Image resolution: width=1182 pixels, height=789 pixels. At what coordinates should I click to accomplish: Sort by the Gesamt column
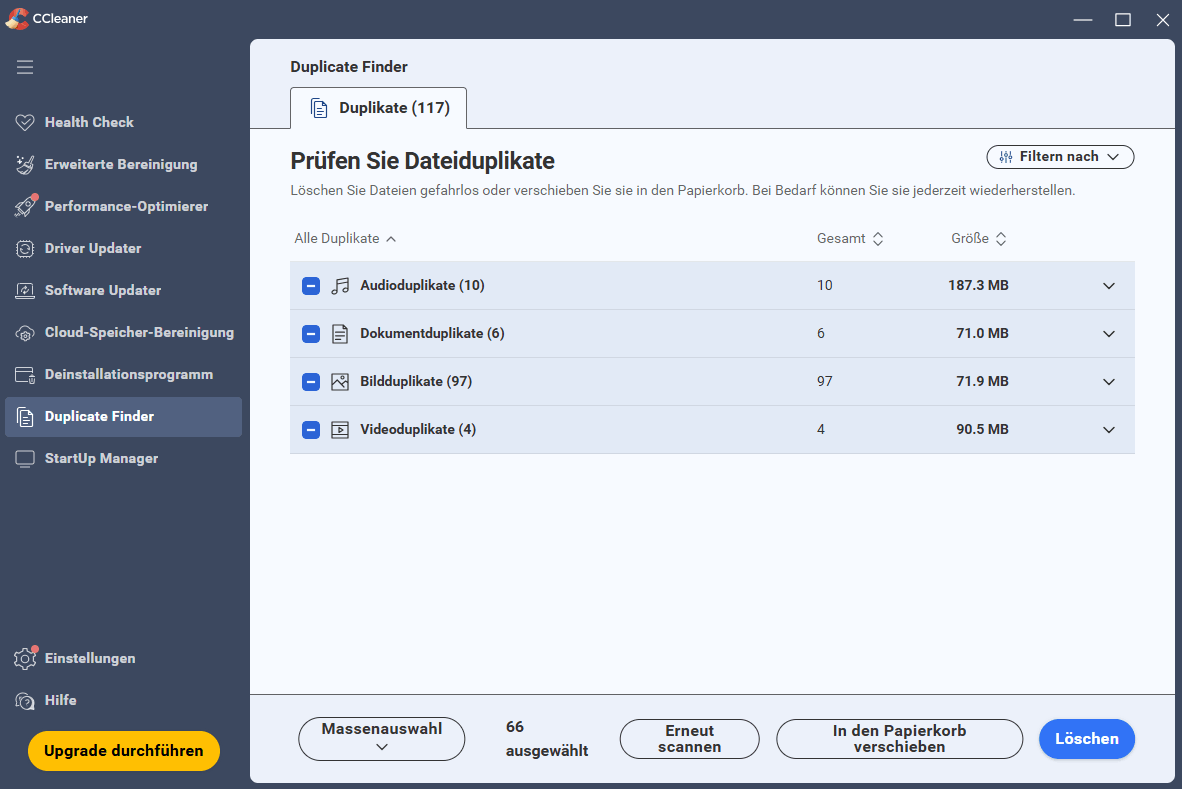850,238
